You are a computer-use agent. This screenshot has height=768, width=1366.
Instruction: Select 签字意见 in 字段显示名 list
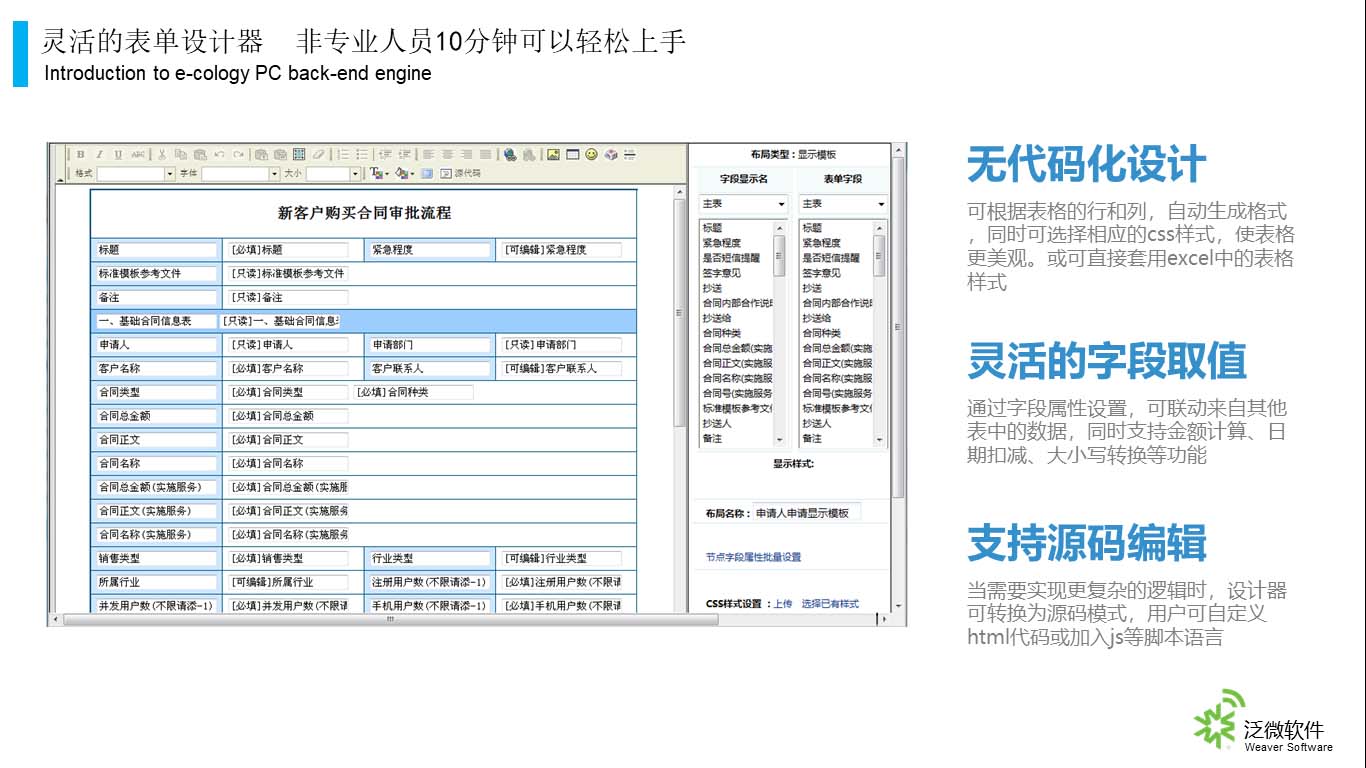[x=722, y=273]
